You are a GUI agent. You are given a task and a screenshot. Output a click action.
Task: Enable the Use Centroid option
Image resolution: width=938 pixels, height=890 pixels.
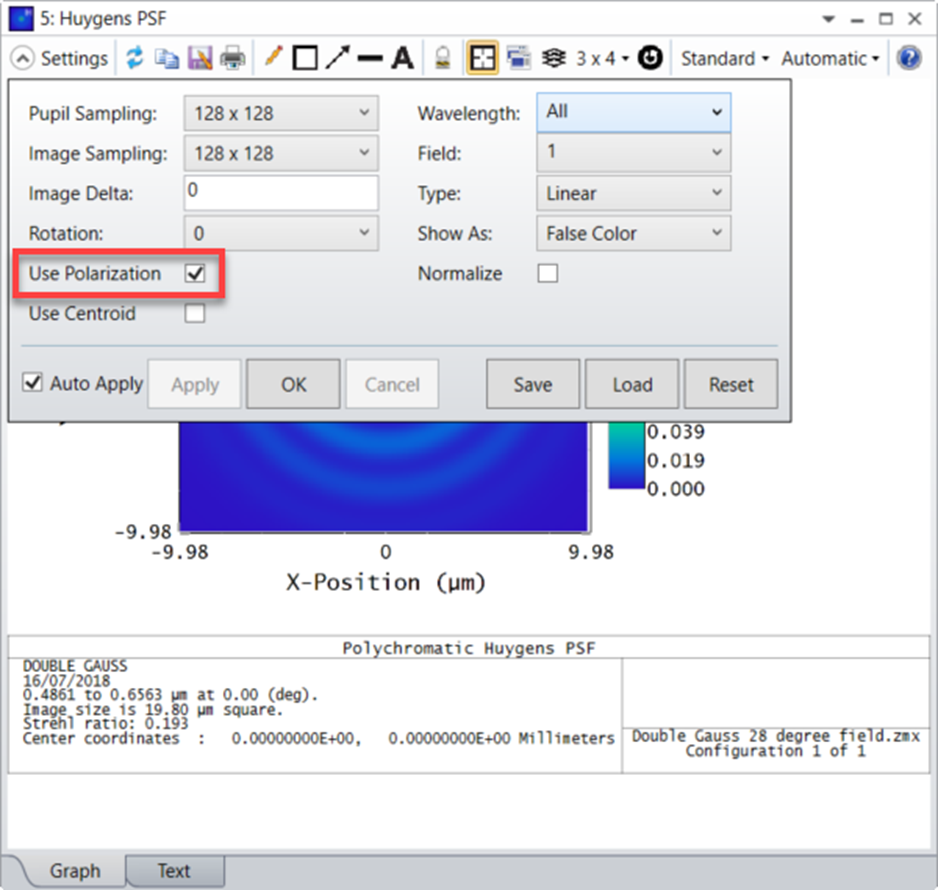coord(195,313)
